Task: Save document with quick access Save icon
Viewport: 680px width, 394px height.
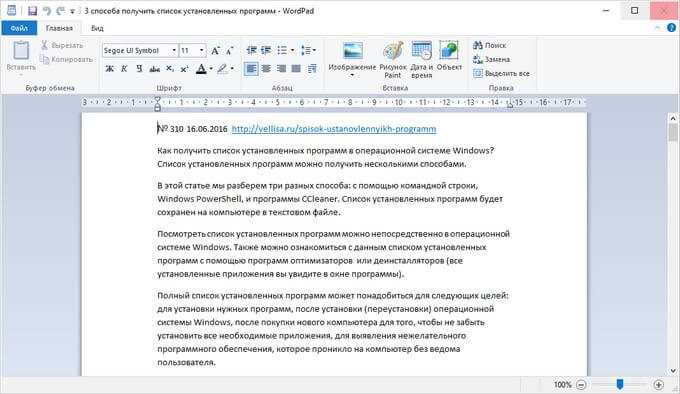Action: point(33,11)
